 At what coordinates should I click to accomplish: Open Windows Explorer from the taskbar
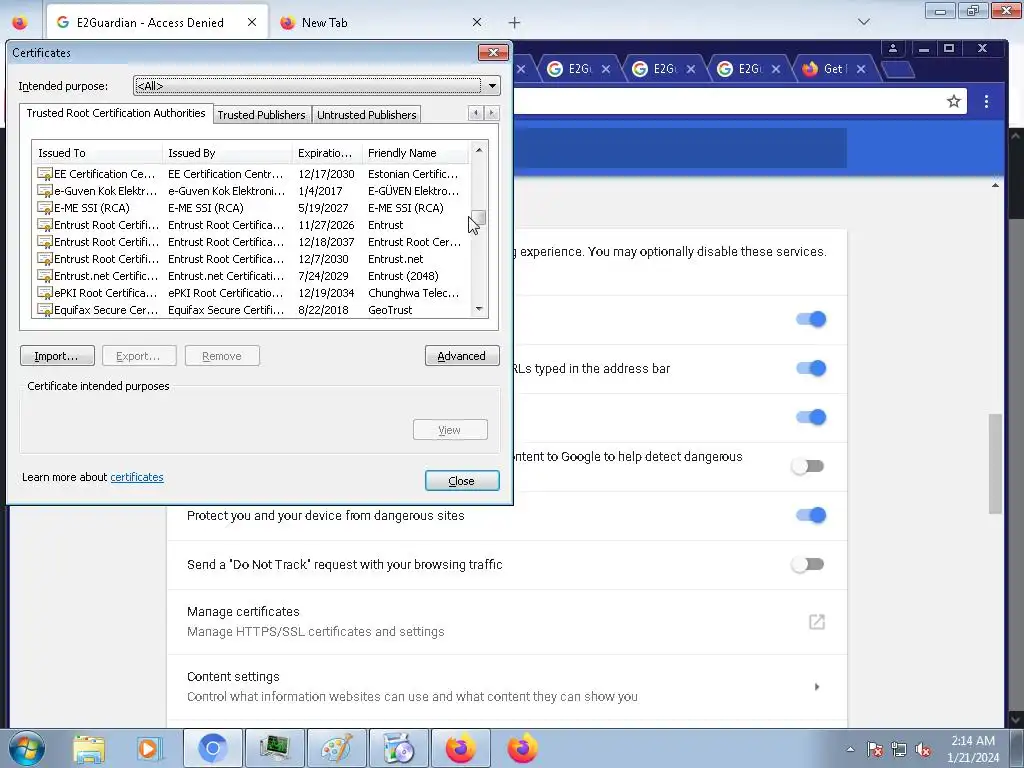coord(89,748)
